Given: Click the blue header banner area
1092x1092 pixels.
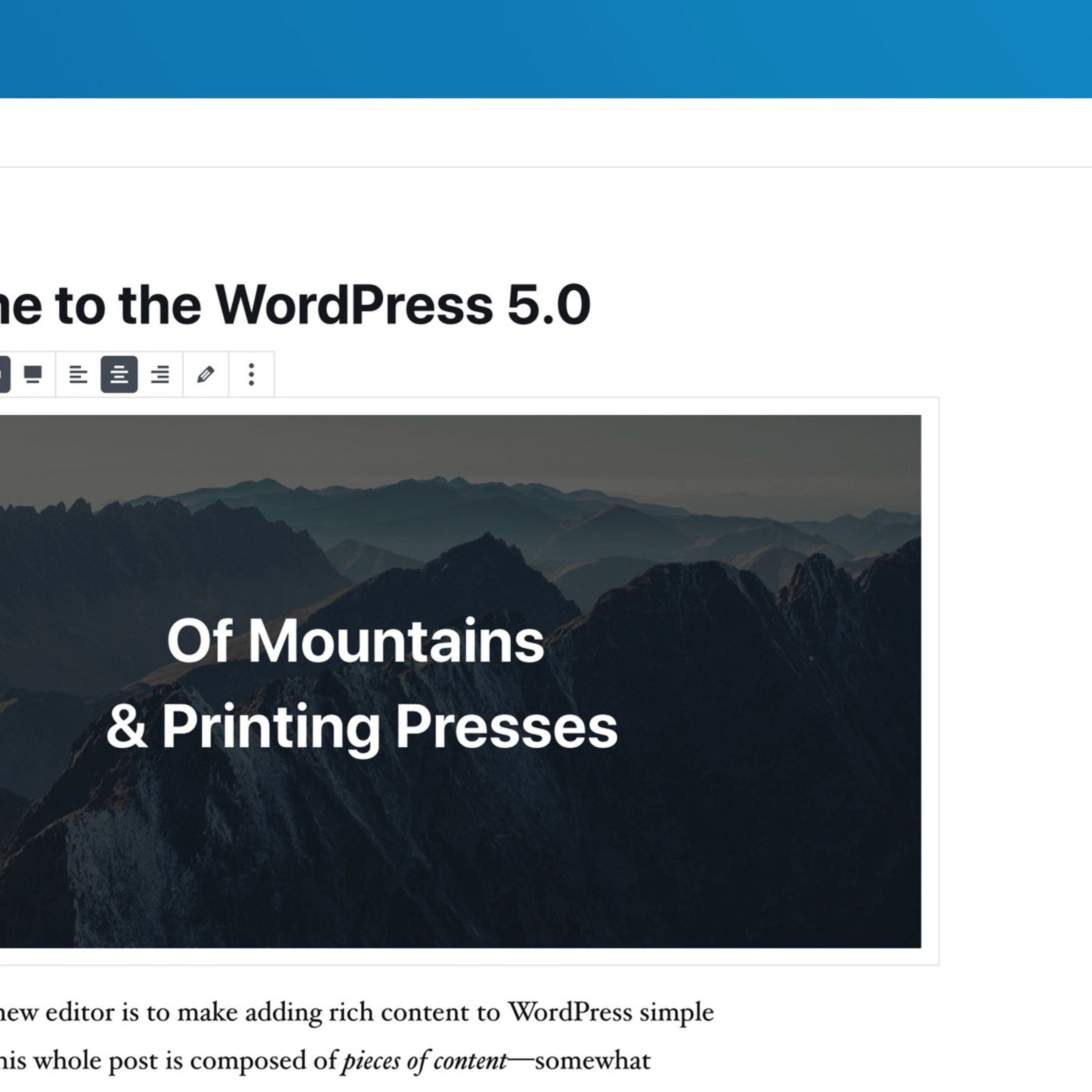Looking at the screenshot, I should pos(546,49).
